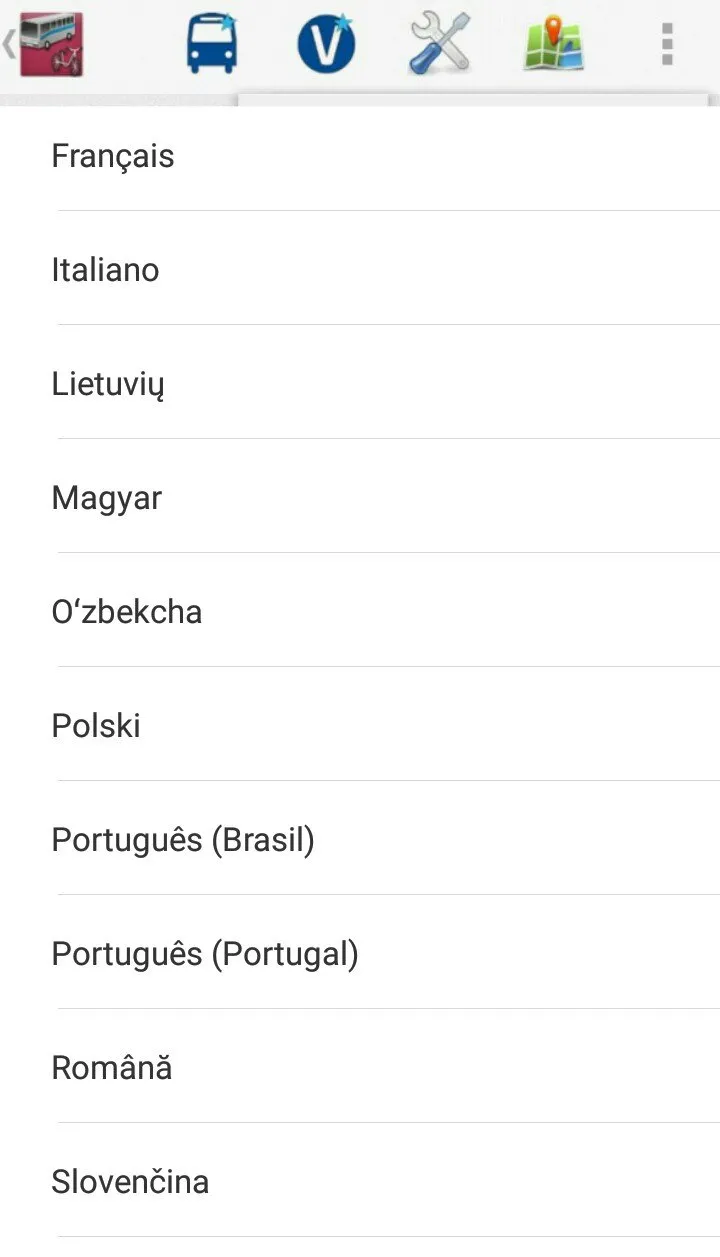
Task: Open the three-dot overflow menu
Action: coord(667,44)
